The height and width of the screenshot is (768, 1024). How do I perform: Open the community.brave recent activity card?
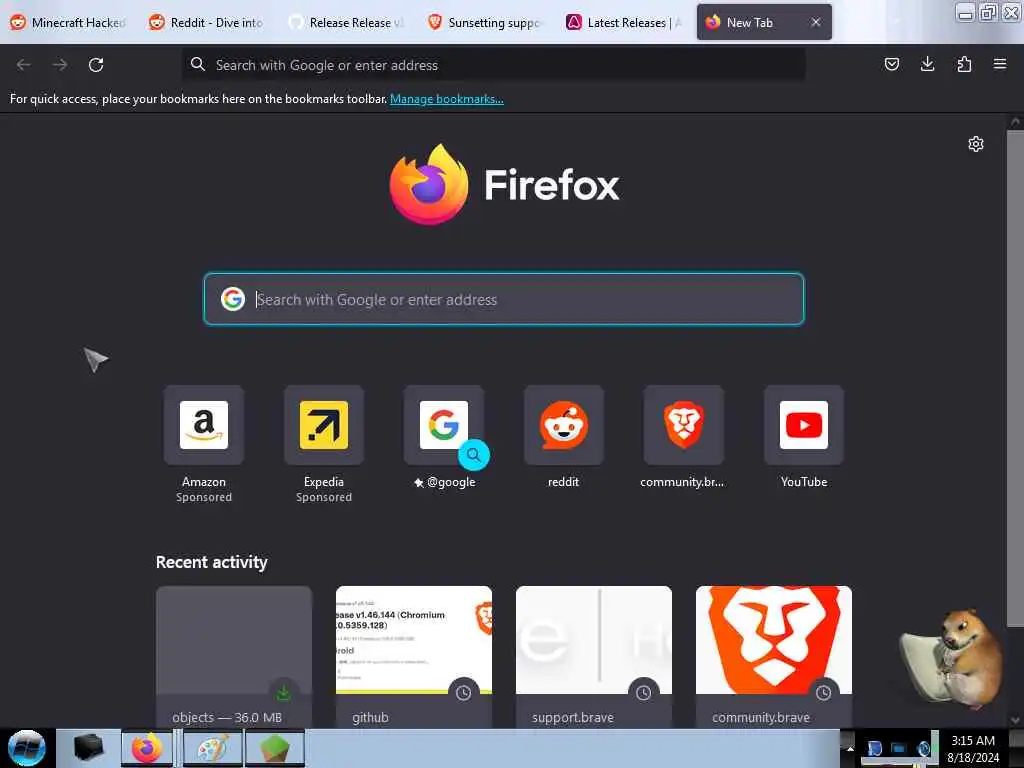click(774, 657)
